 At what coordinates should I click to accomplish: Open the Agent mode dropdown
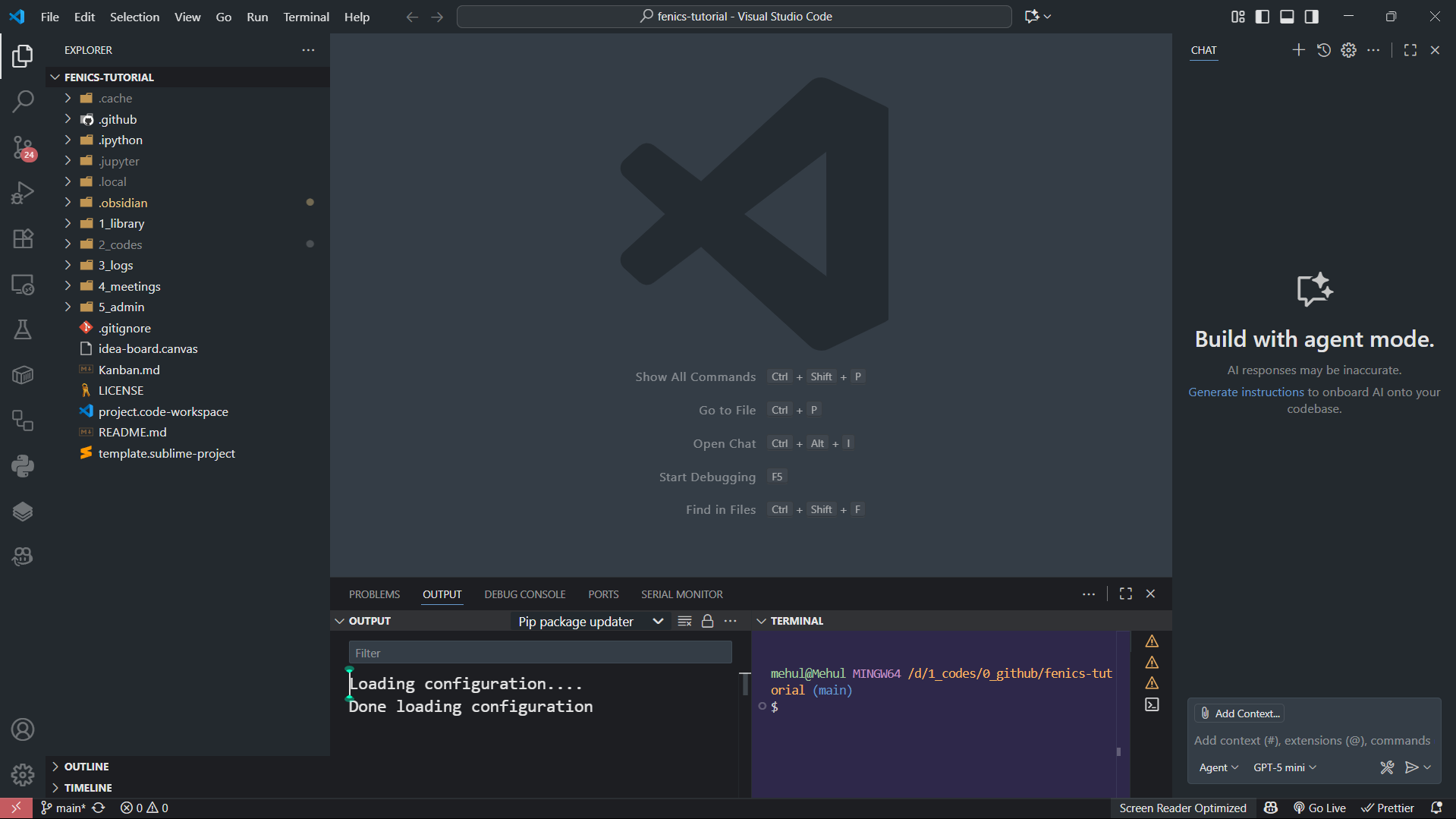tap(1218, 767)
